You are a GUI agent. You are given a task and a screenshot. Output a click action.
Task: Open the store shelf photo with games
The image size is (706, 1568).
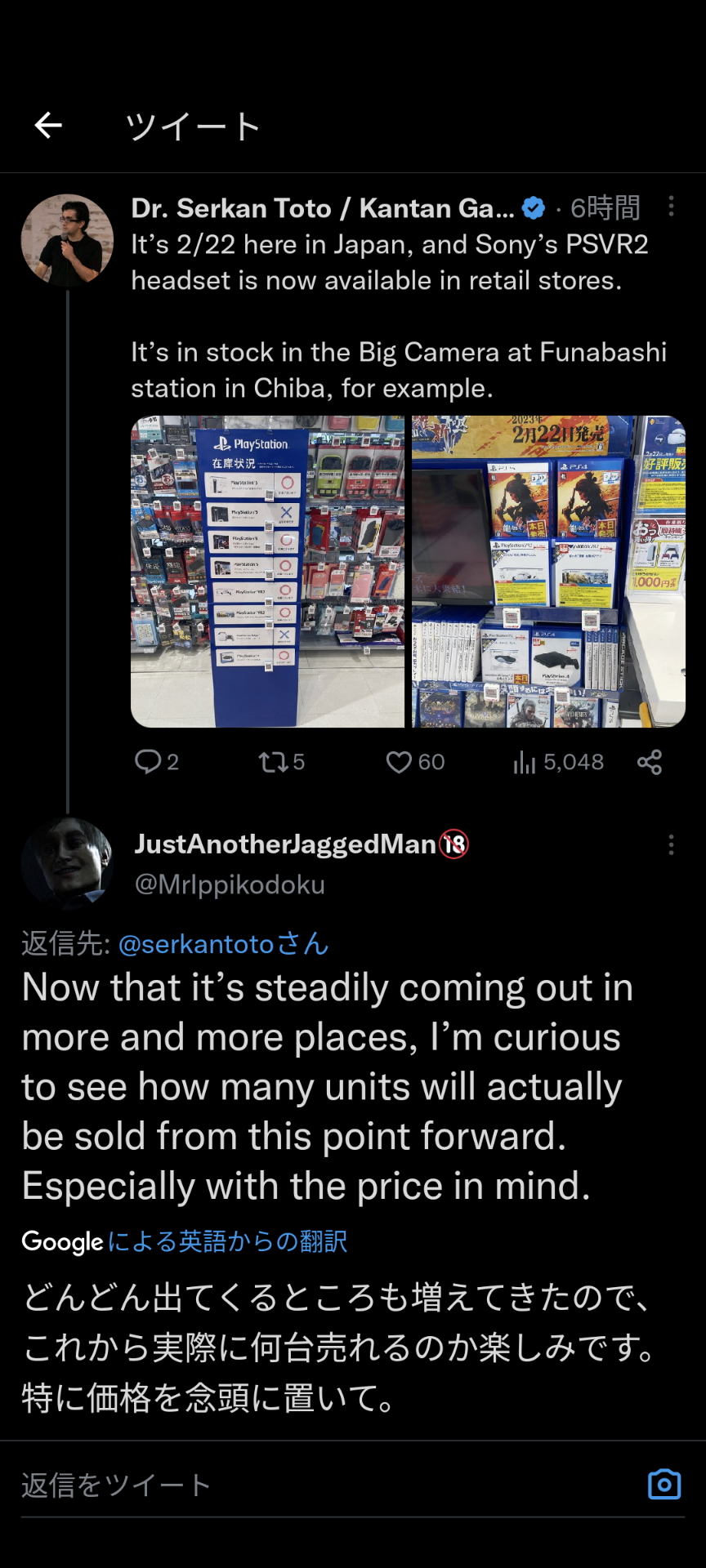548,572
